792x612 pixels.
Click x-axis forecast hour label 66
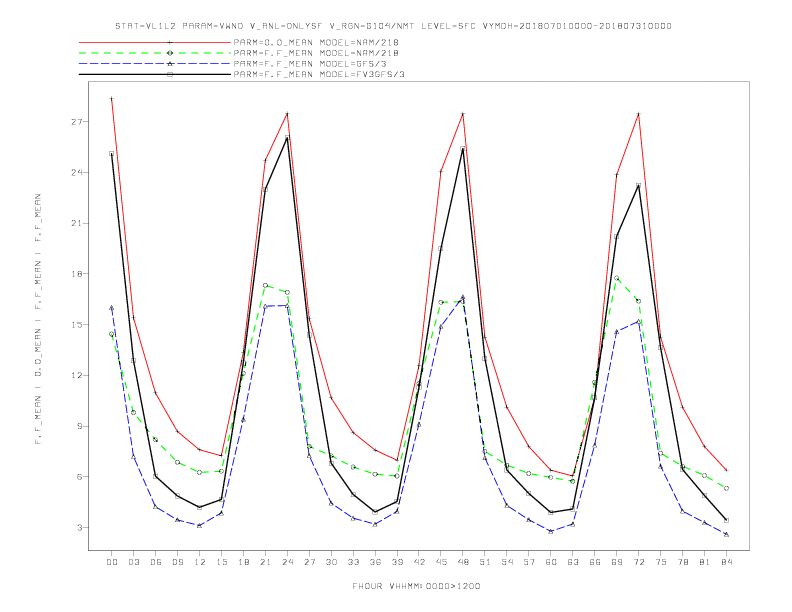(x=595, y=562)
